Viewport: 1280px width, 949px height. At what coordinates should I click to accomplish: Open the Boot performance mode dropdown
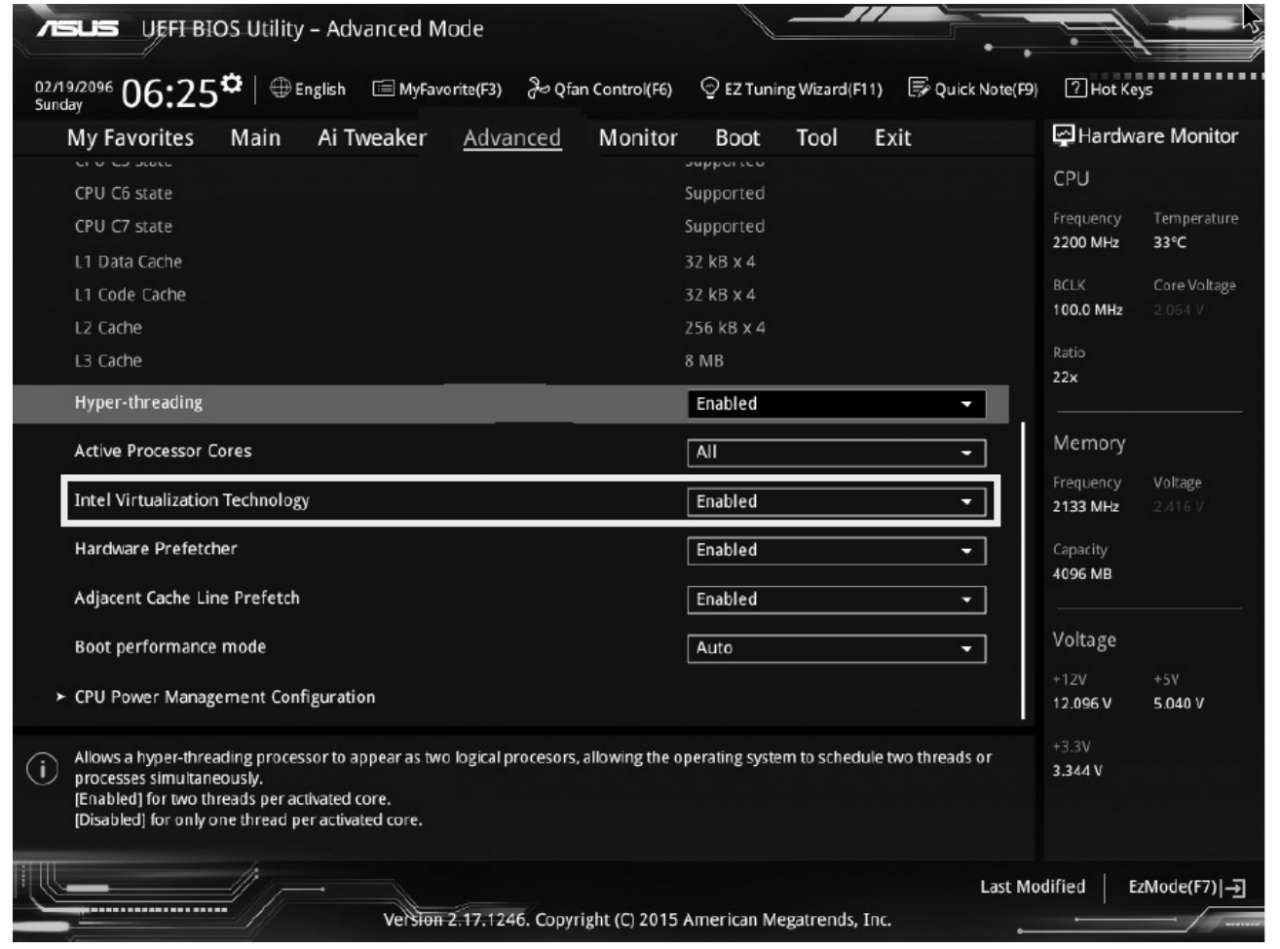[x=836, y=648]
